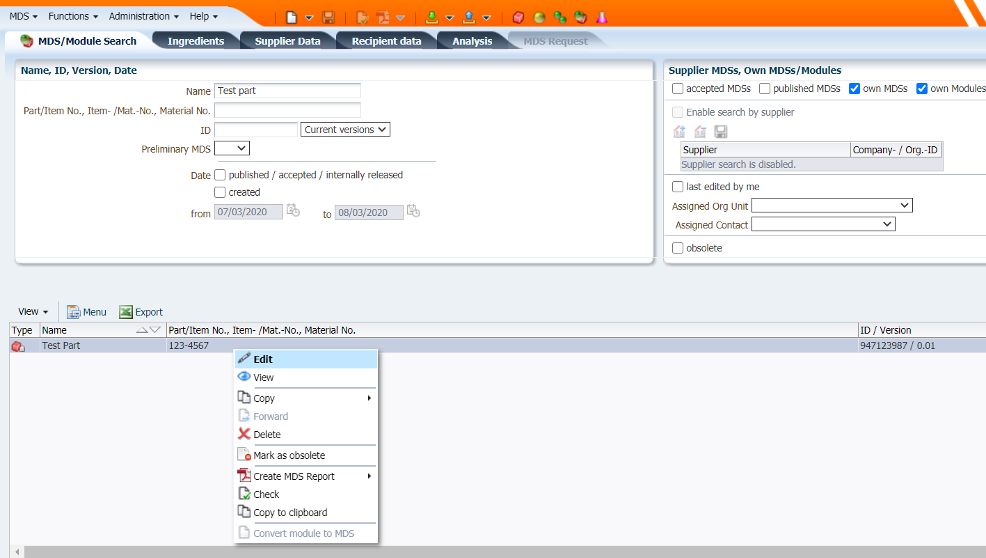The width and height of the screenshot is (986, 558).
Task: Choose View from context menu
Action: point(306,377)
